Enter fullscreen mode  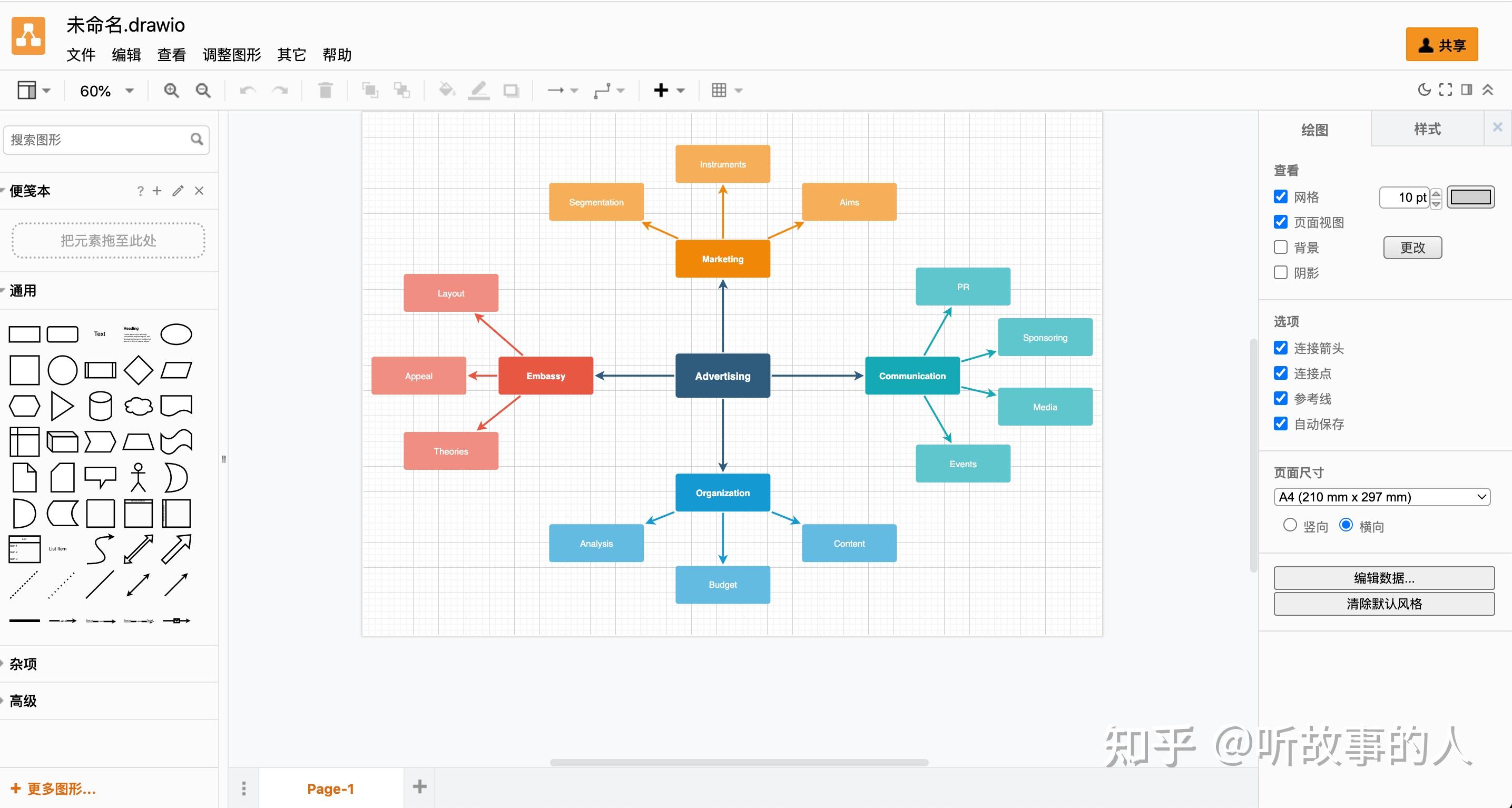(x=1446, y=90)
